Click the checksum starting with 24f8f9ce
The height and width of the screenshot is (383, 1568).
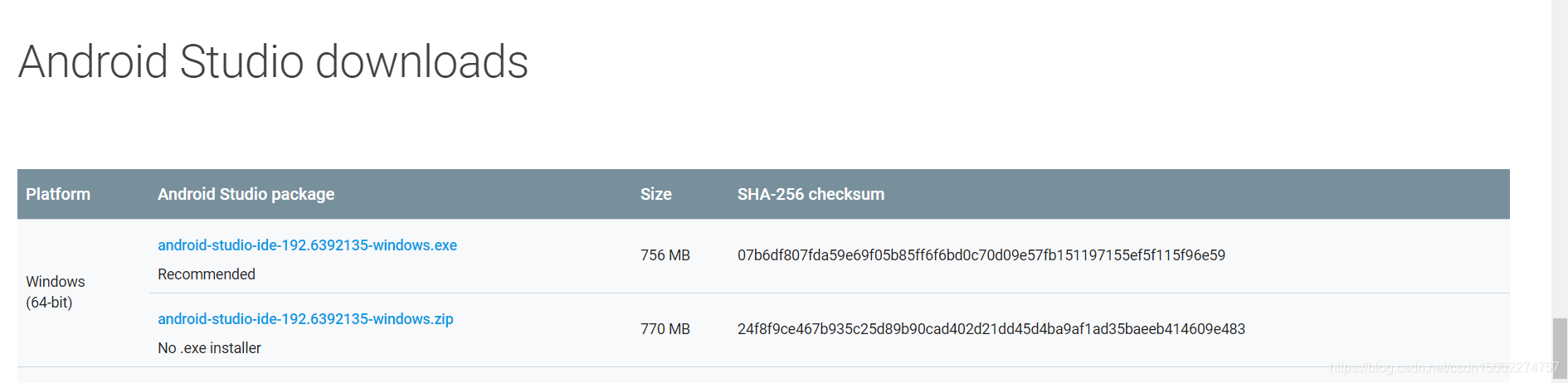991,329
